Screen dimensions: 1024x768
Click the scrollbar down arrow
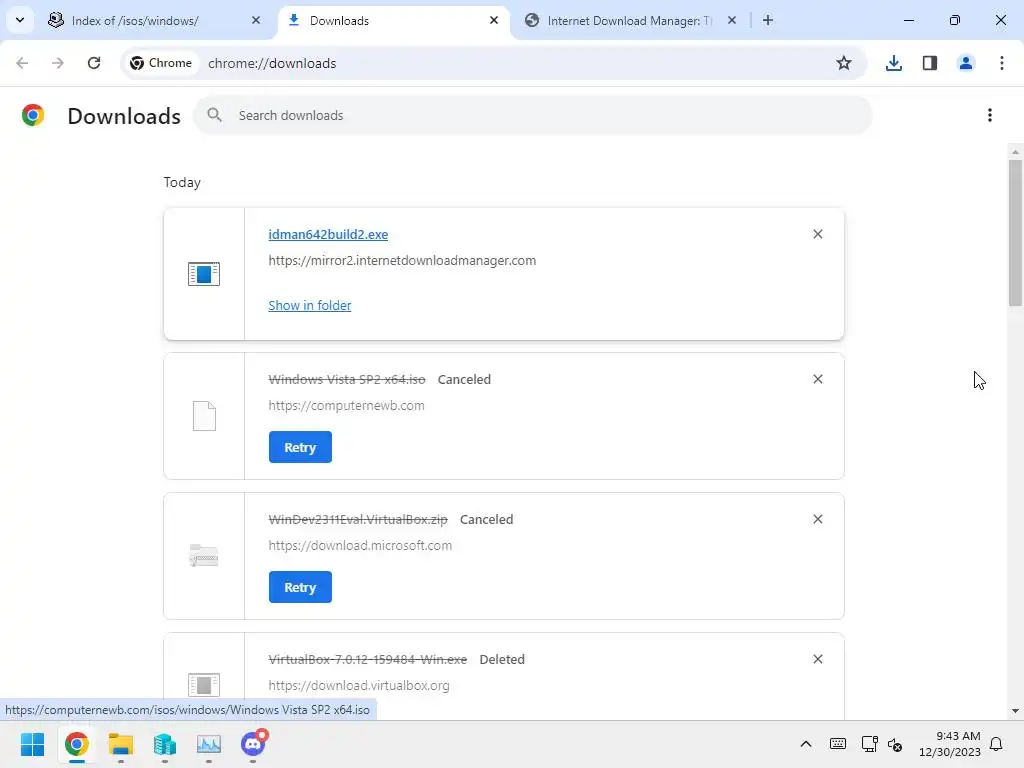(x=1015, y=711)
